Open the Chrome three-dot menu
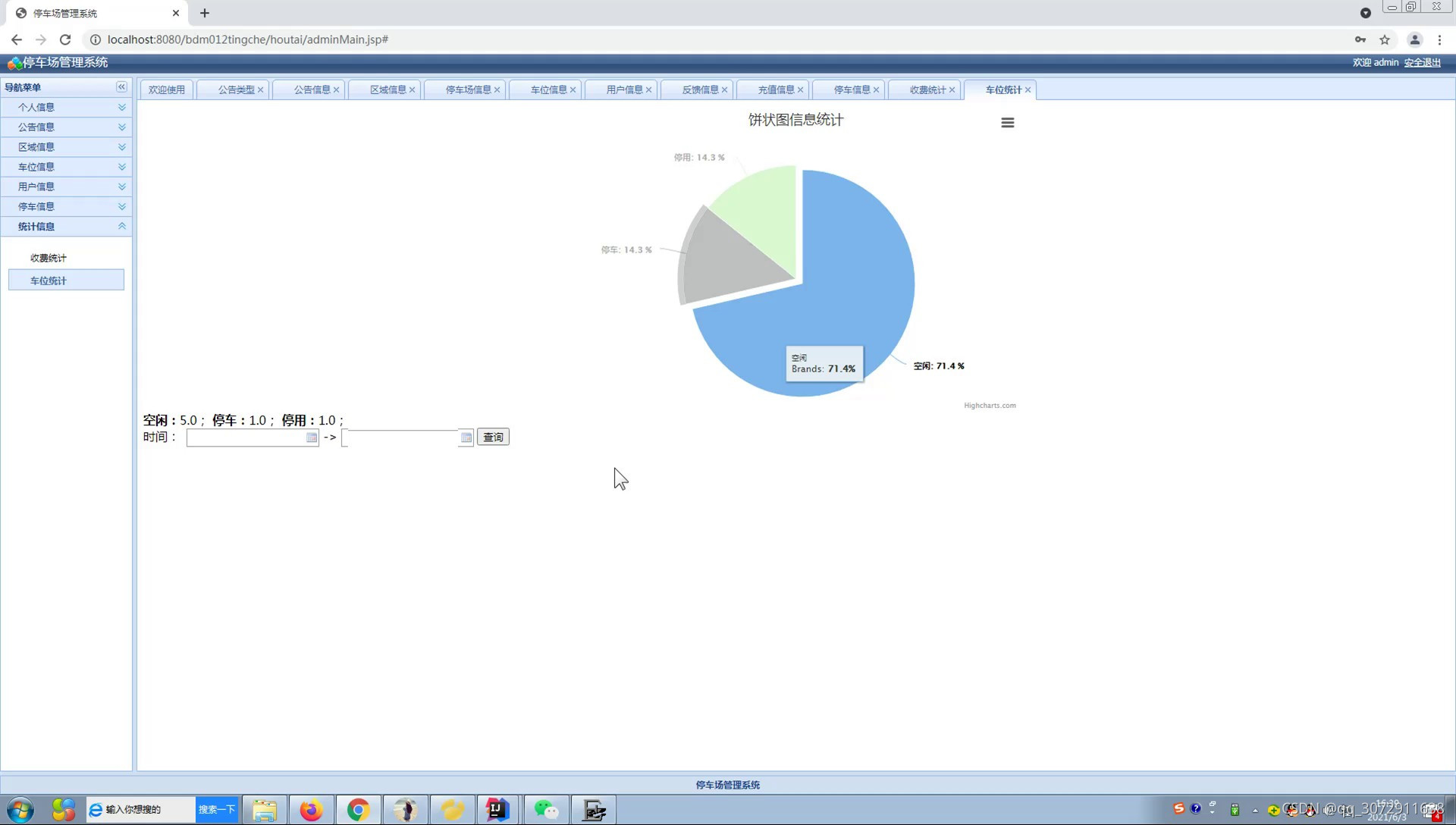1456x825 pixels. pyautogui.click(x=1440, y=39)
